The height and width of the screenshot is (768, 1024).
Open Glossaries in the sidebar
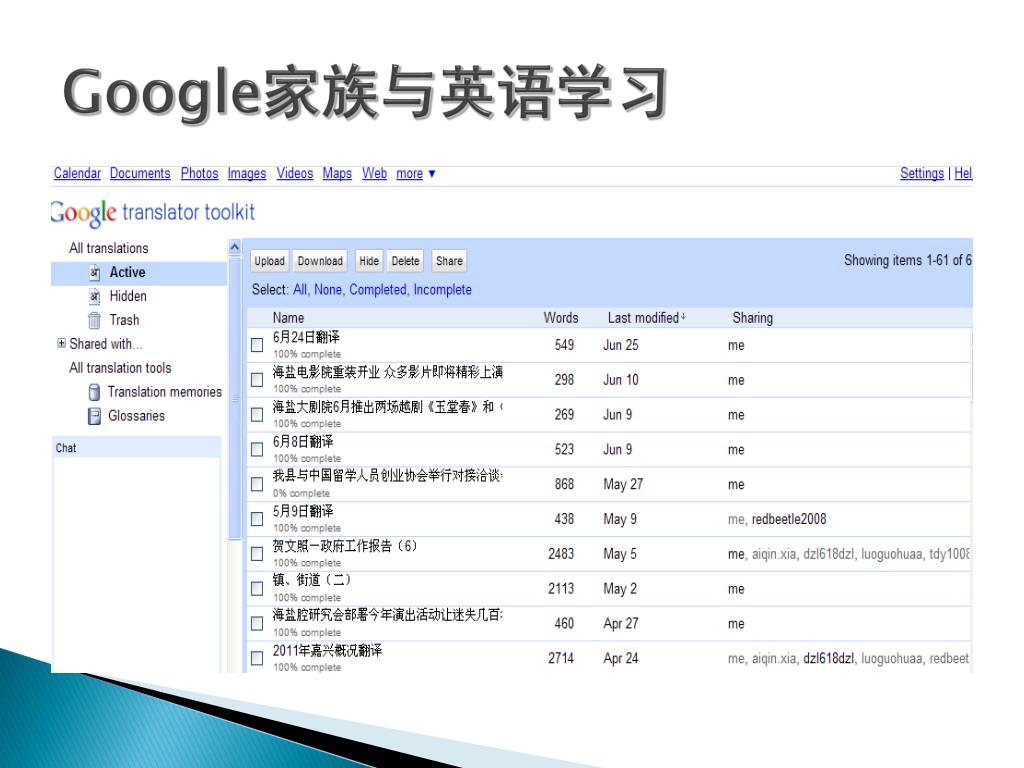136,416
